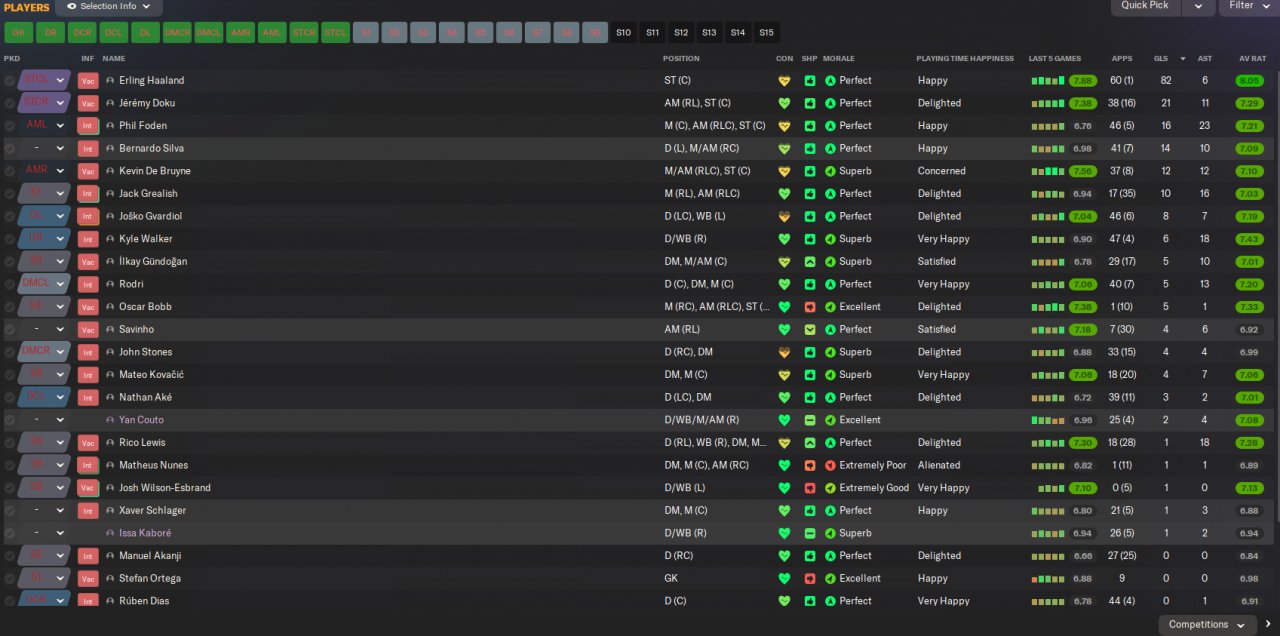Sort by the Apps column header
Viewport: 1280px width, 636px height.
tap(1122, 58)
